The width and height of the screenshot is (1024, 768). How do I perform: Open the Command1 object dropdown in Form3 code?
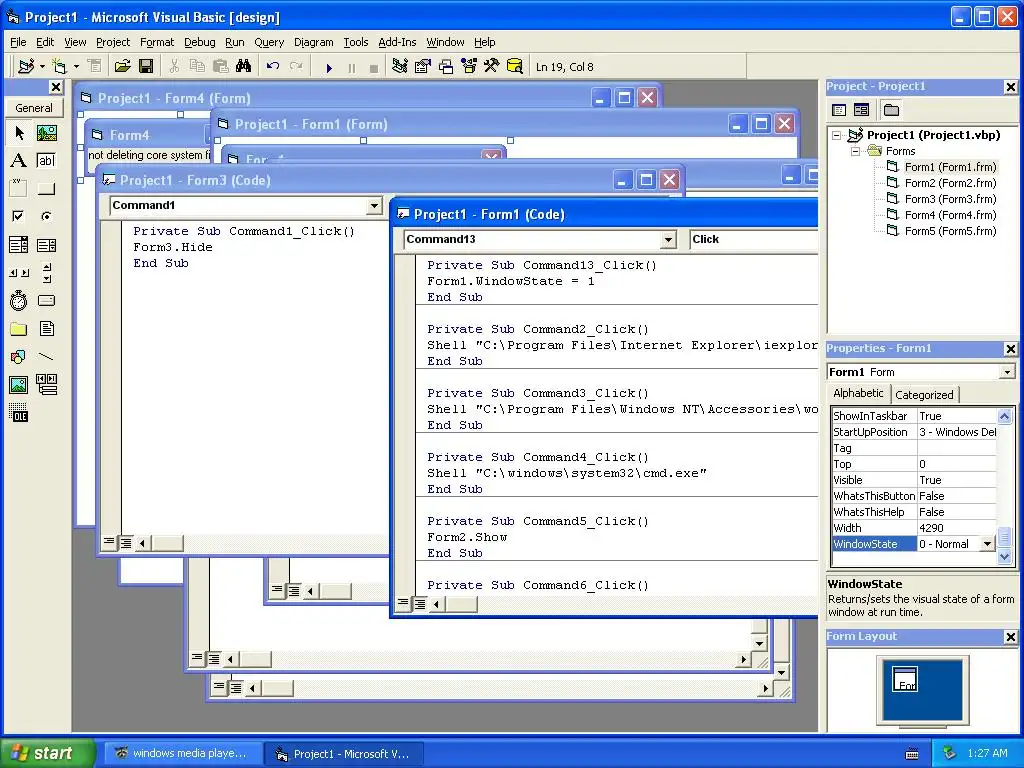click(x=374, y=206)
